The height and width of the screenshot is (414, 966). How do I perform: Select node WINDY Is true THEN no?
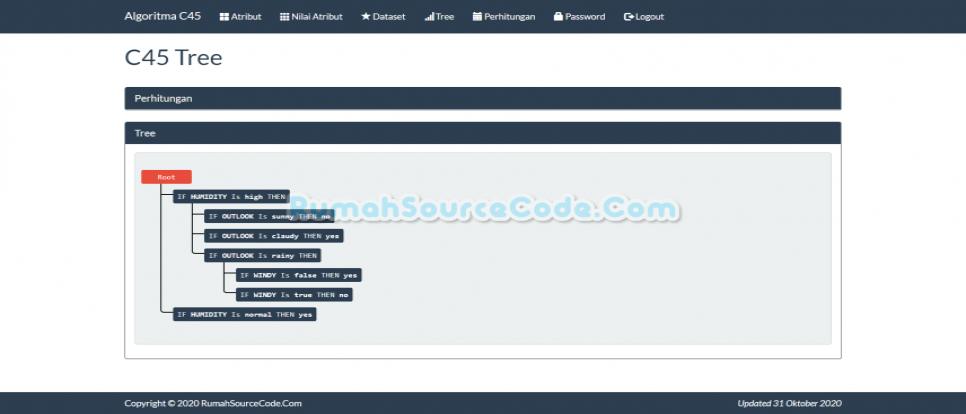click(x=294, y=295)
